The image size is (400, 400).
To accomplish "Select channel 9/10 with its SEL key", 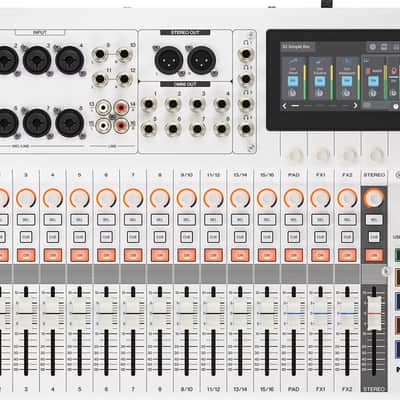I will (187, 220).
